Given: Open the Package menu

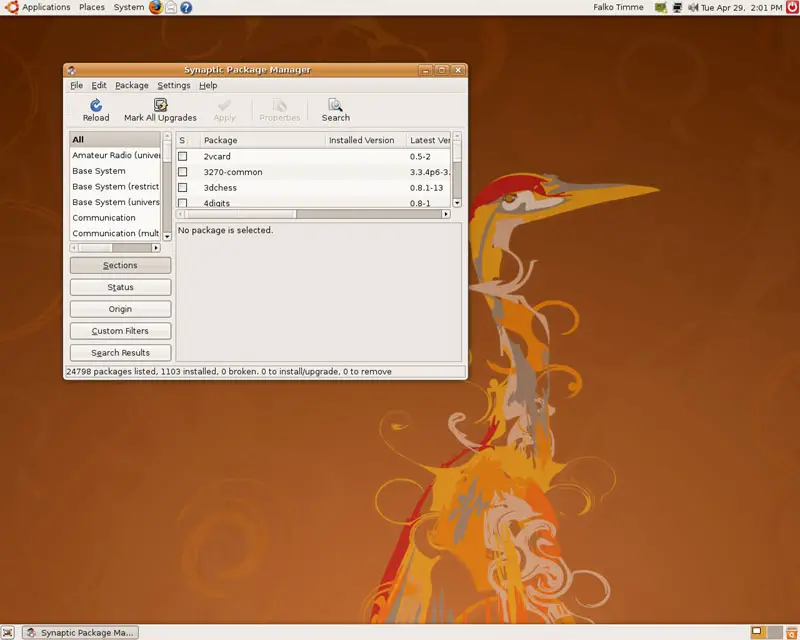Looking at the screenshot, I should click(x=131, y=86).
